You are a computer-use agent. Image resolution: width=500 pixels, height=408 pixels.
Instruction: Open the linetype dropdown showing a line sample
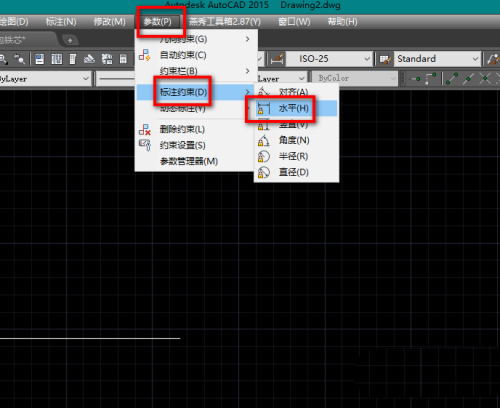pos(115,79)
